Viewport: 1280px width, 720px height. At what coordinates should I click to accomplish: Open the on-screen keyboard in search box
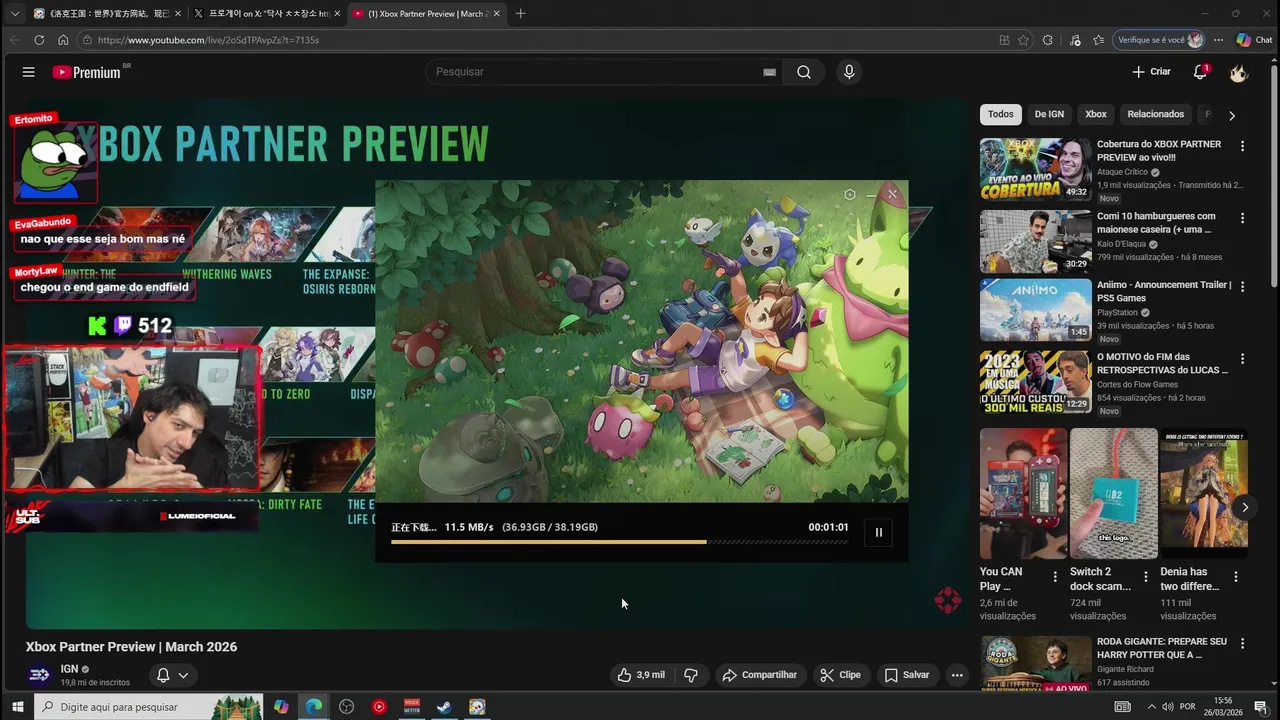click(x=769, y=72)
